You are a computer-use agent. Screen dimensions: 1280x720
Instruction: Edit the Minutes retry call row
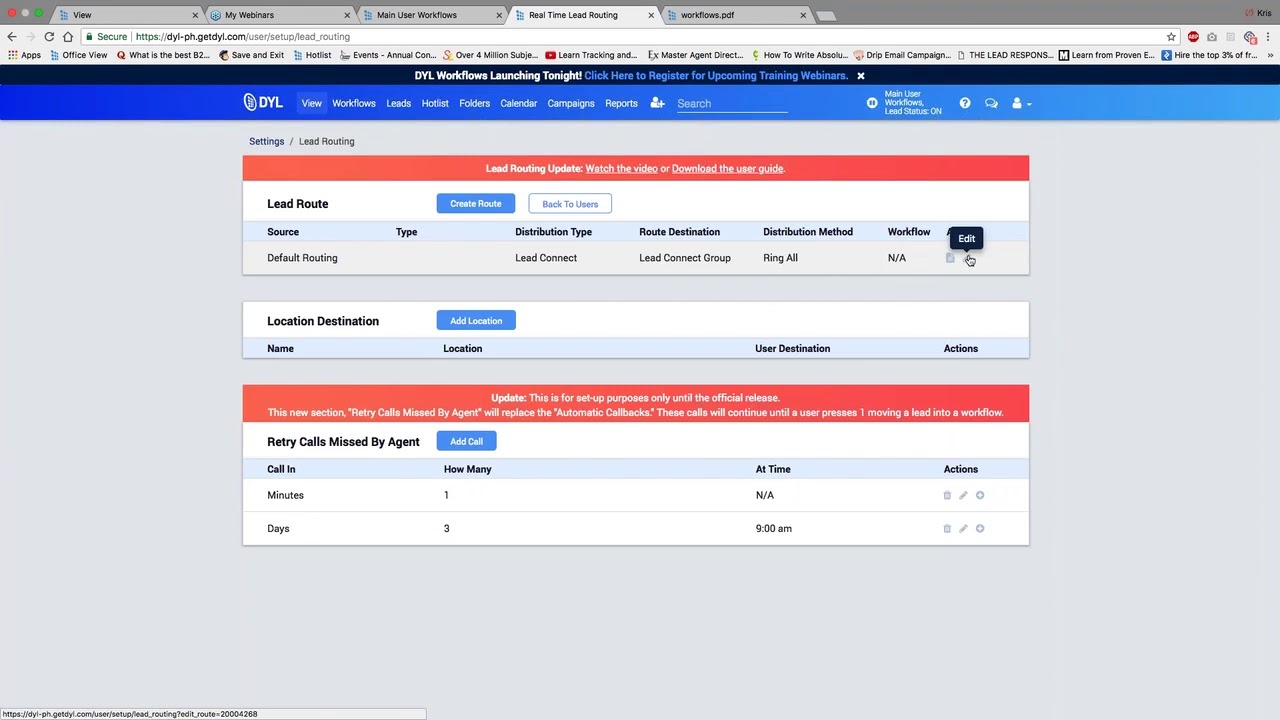[x=963, y=495]
